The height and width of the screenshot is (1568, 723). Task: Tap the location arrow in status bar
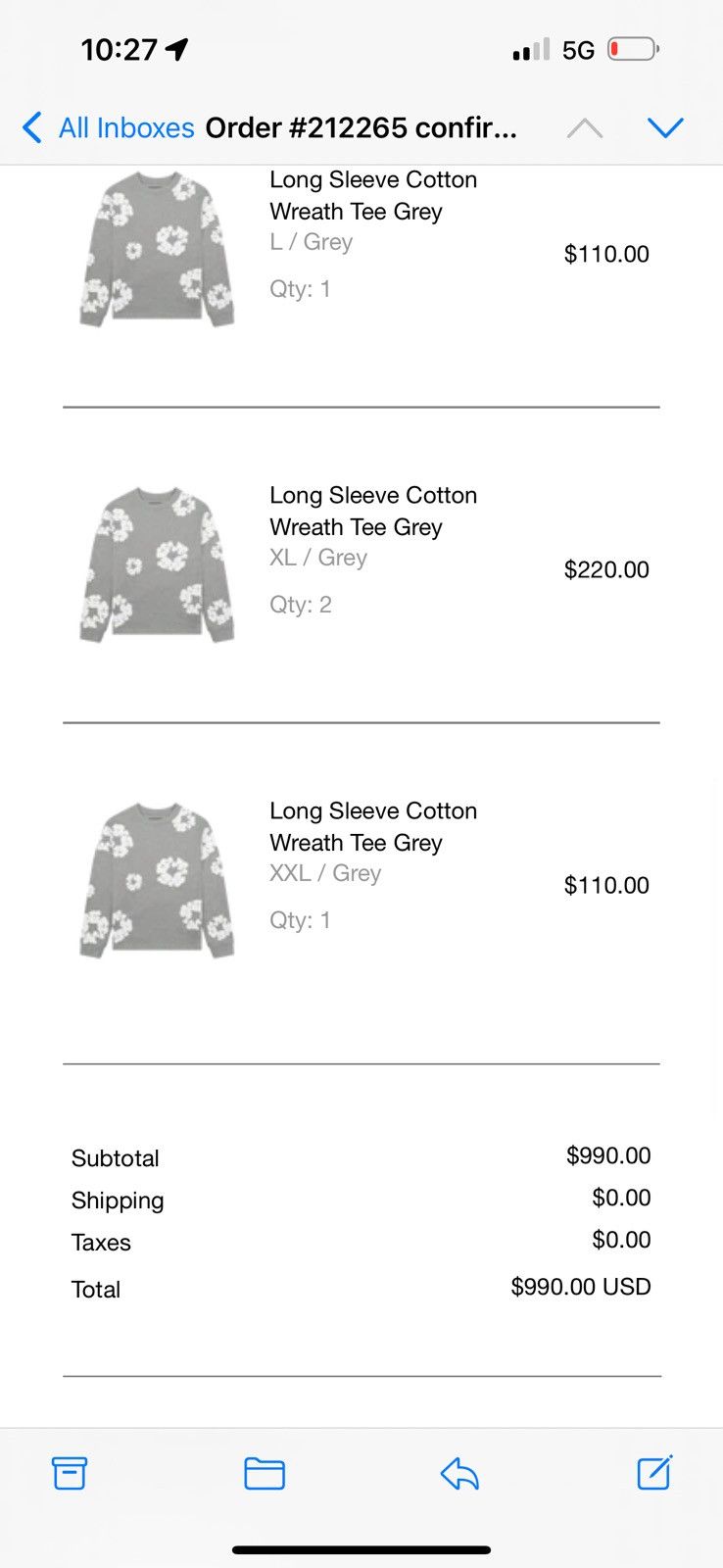(177, 49)
